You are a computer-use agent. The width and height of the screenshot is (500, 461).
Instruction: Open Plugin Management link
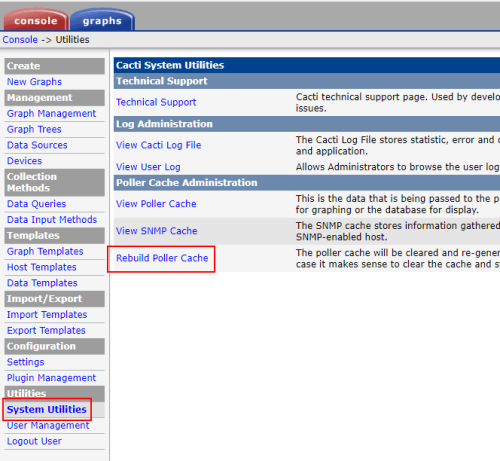[51, 378]
